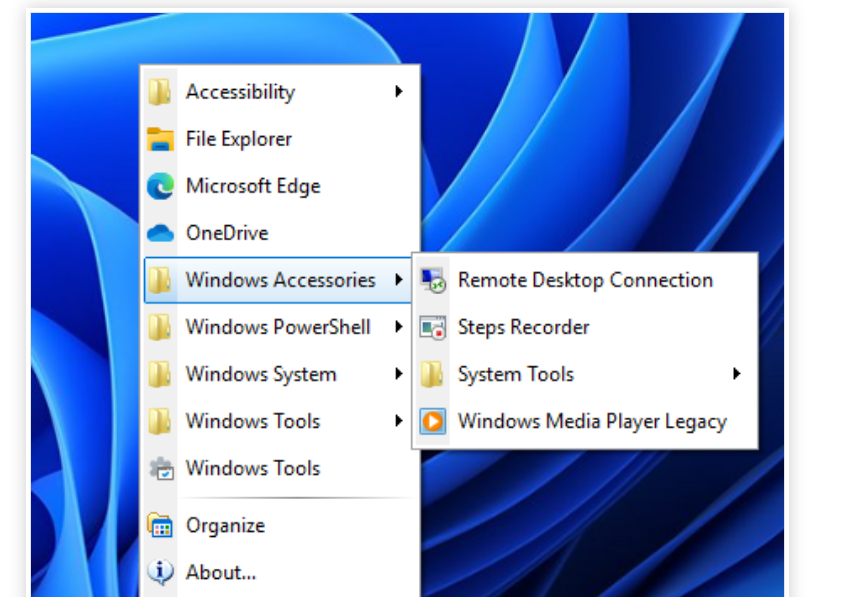Click the arrow beside Windows Tools folder
Image resolution: width=855 pixels, height=597 pixels.
pyautogui.click(x=398, y=421)
